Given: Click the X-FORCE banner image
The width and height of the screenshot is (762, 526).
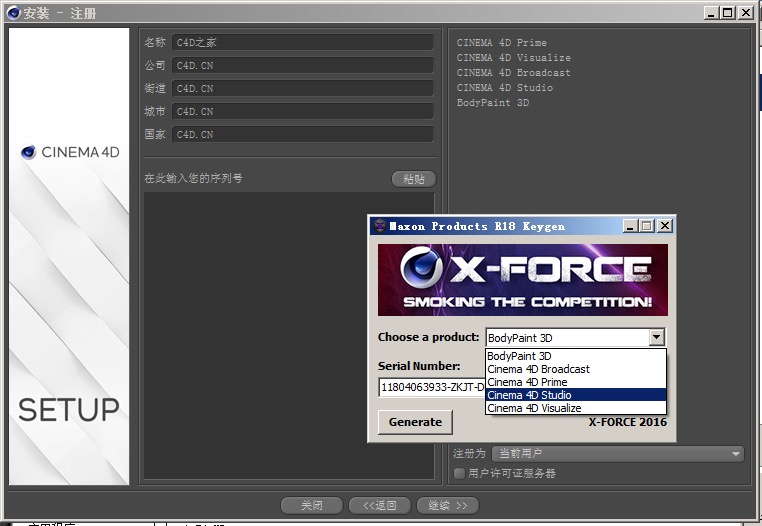Looking at the screenshot, I should coord(523,280).
